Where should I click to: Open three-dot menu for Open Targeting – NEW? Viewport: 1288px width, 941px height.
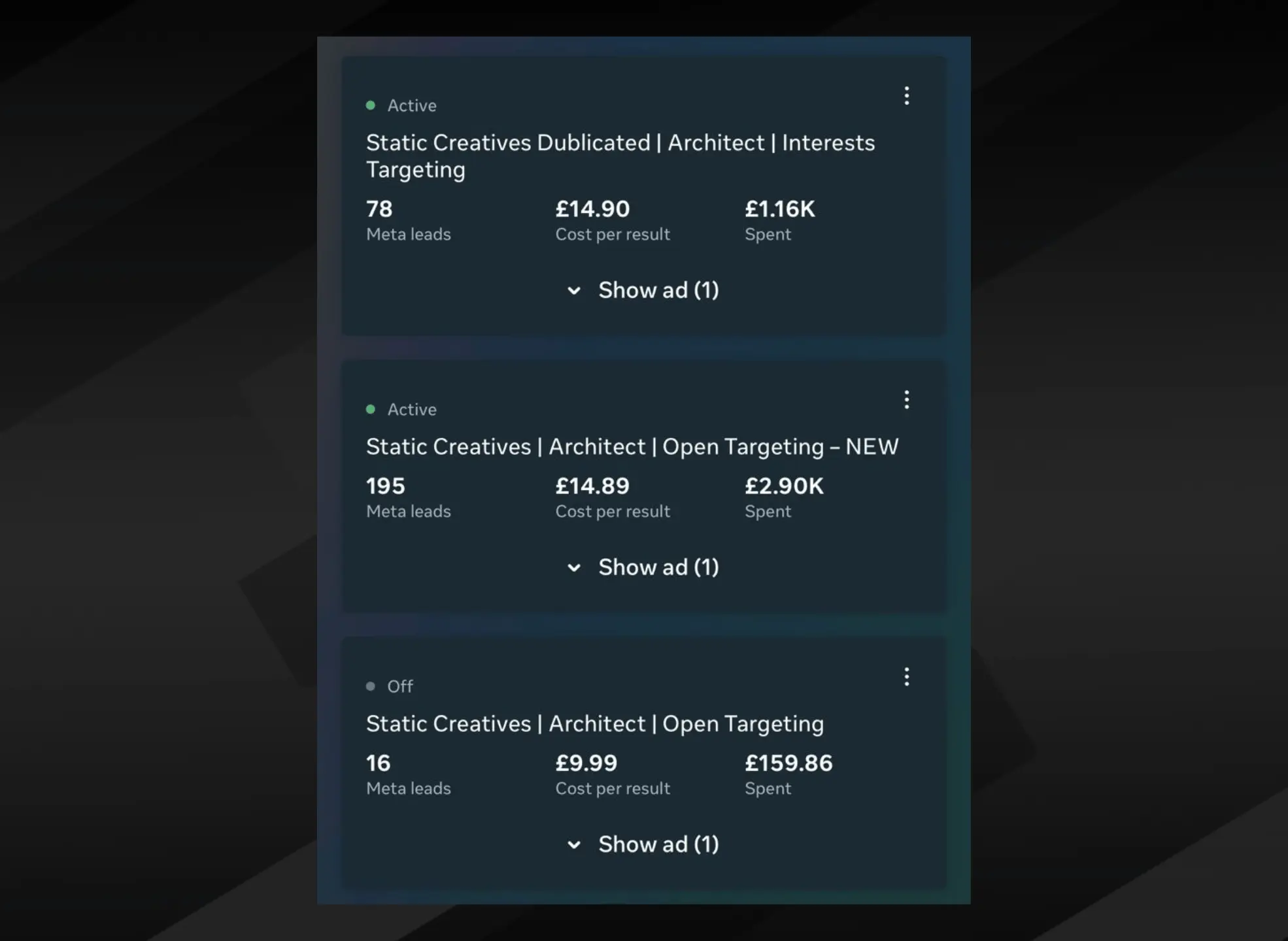(x=906, y=399)
